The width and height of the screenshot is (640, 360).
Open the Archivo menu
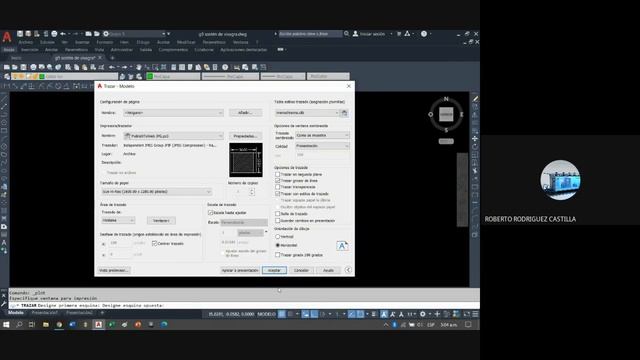(x=25, y=42)
